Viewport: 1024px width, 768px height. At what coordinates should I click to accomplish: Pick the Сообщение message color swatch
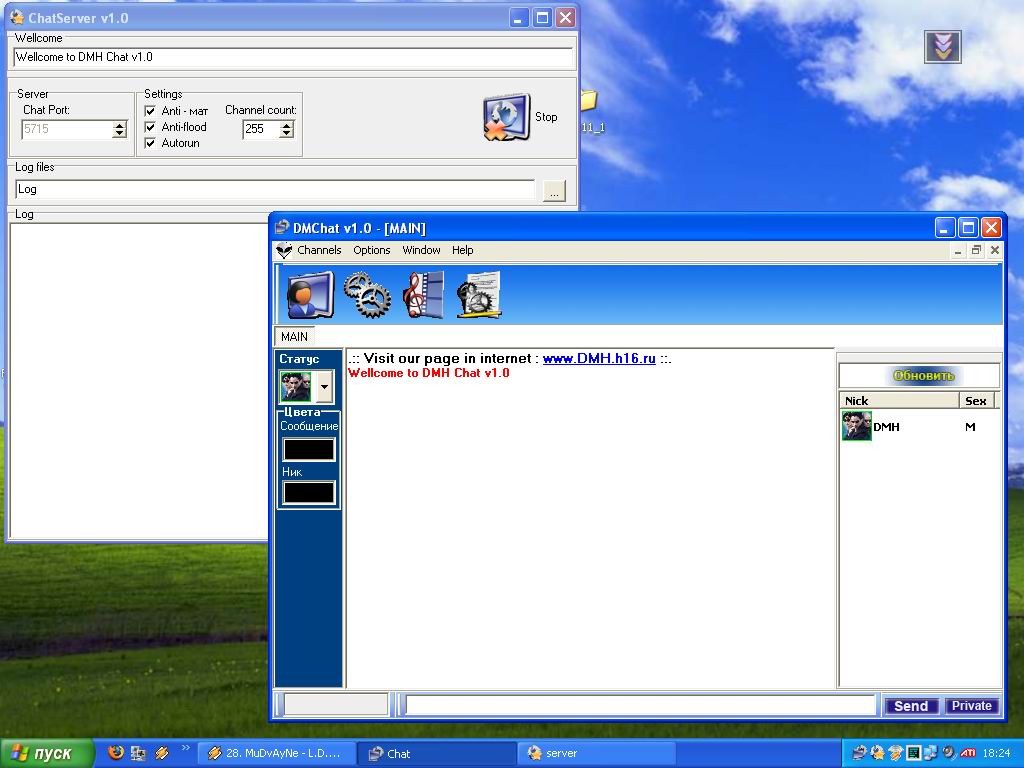tap(309, 449)
